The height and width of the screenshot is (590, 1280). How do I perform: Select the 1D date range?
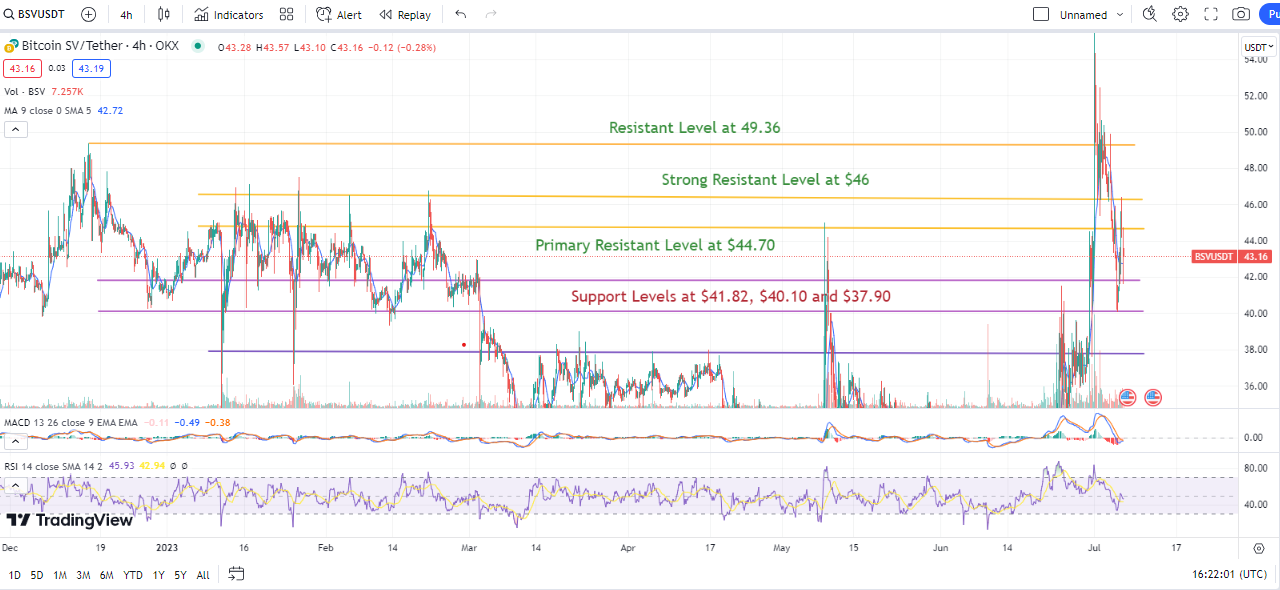pyautogui.click(x=14, y=575)
